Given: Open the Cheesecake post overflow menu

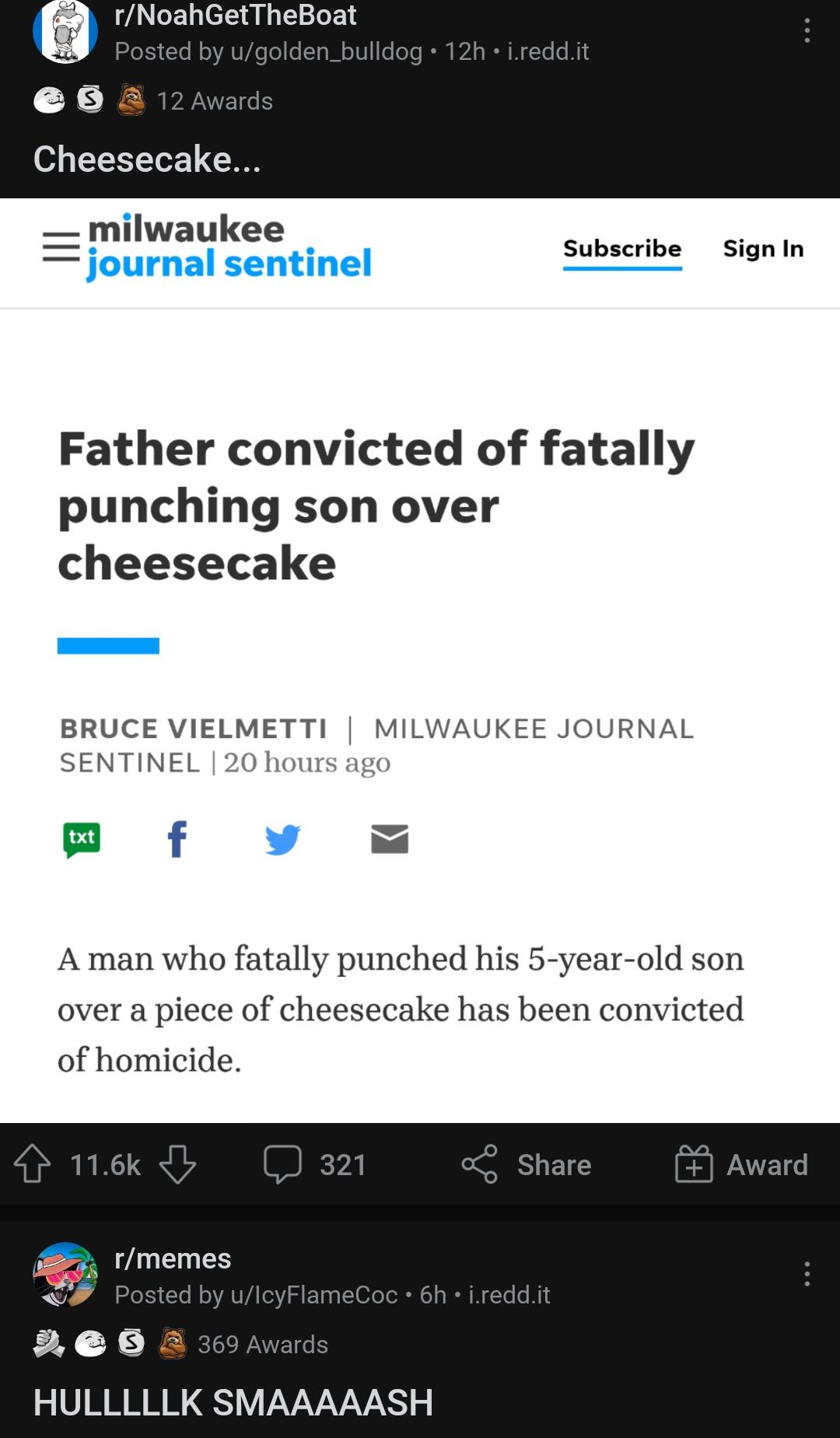Looking at the screenshot, I should (807, 31).
